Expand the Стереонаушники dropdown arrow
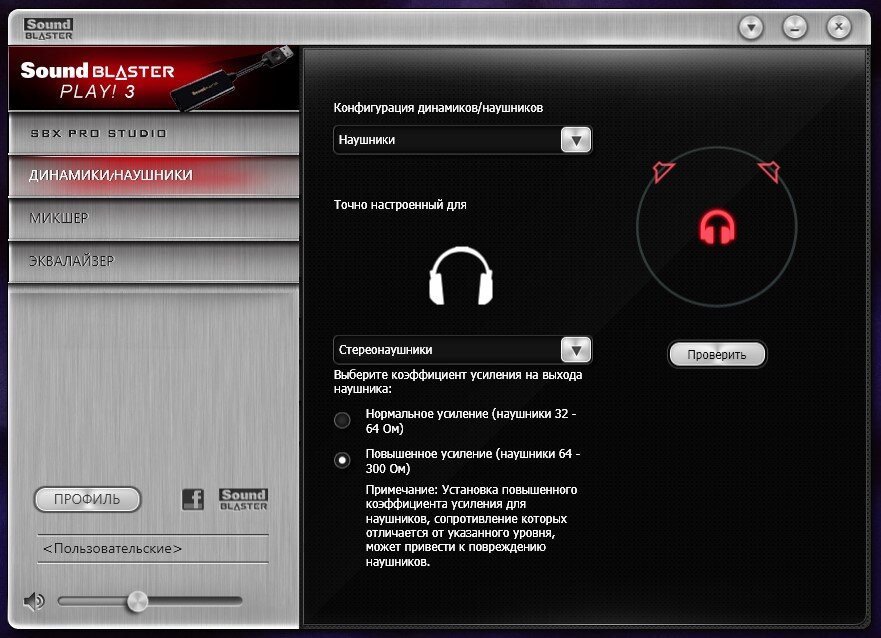This screenshot has height=638, width=881. pos(576,350)
